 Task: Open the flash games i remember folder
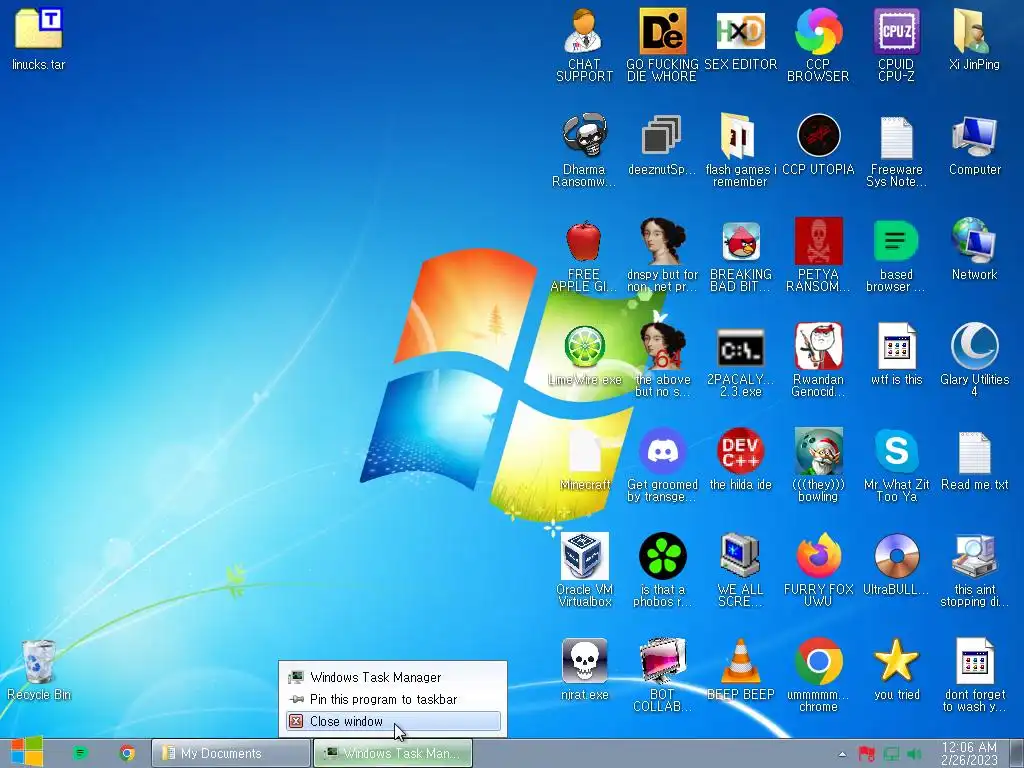[740, 136]
